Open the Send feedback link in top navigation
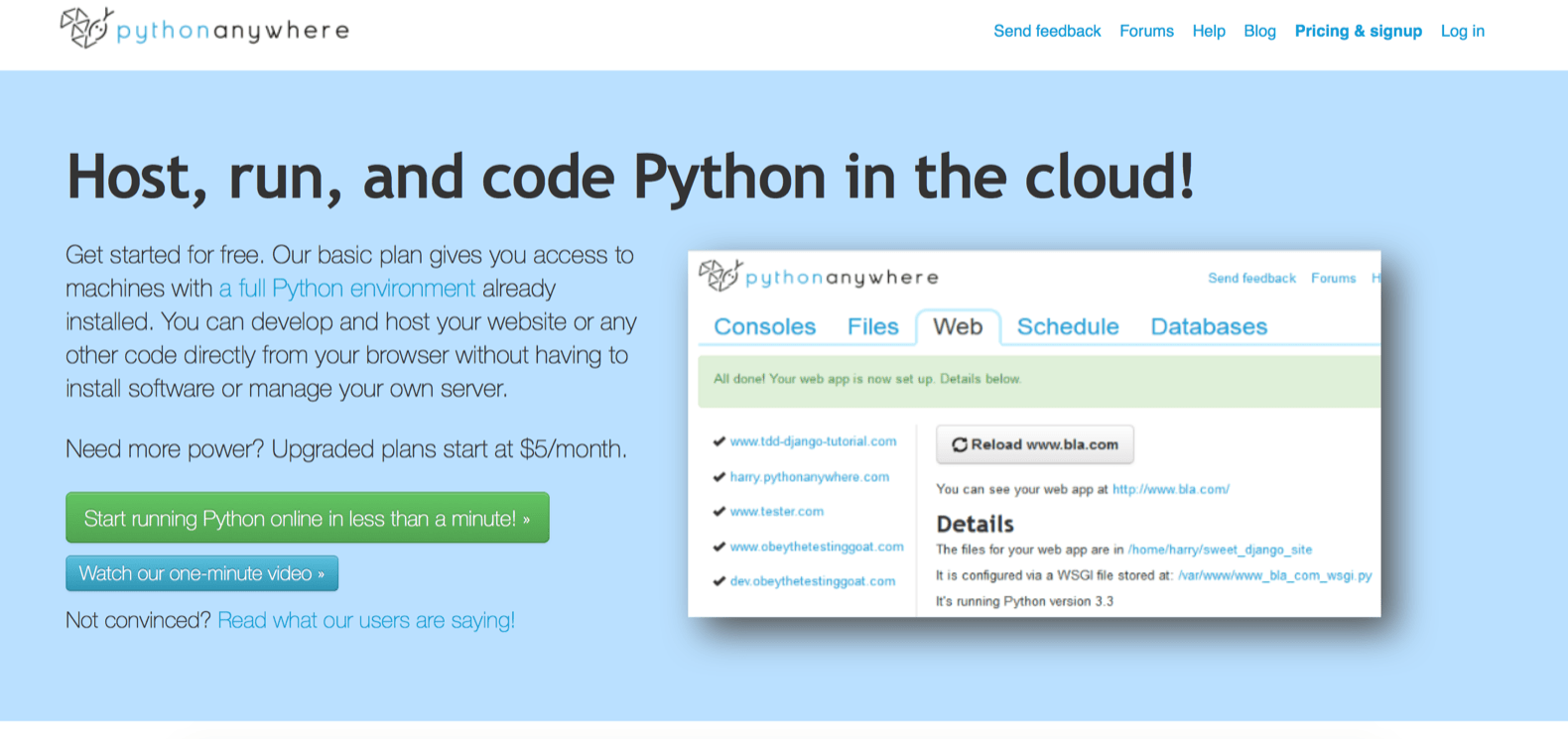The image size is (1568, 739). (1047, 31)
